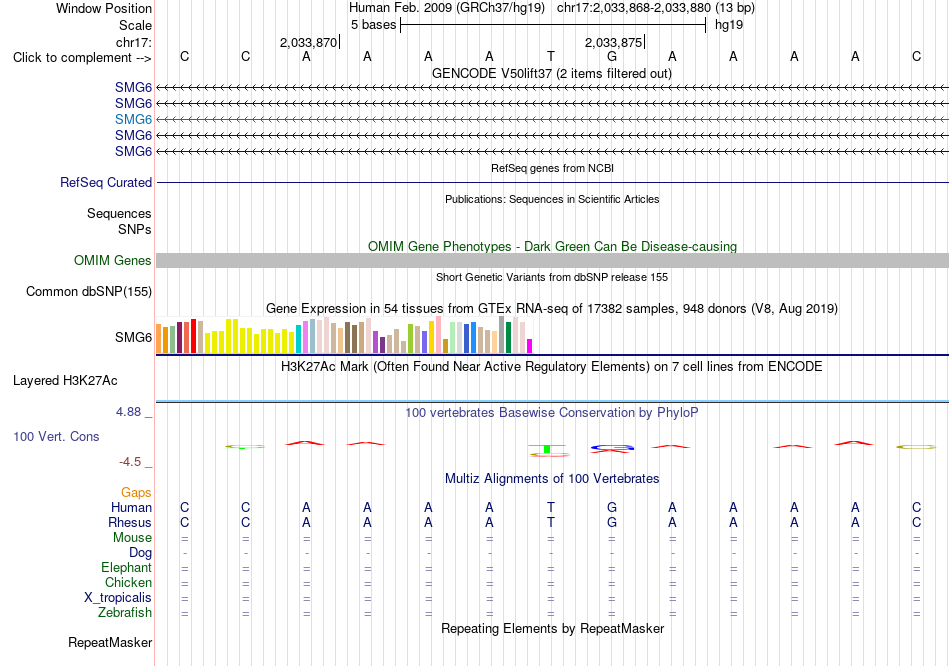Open "OMIM Gene Phenotypes - Dark Green Can Be Disease-causing" title
950x666 pixels.
[x=552, y=247]
